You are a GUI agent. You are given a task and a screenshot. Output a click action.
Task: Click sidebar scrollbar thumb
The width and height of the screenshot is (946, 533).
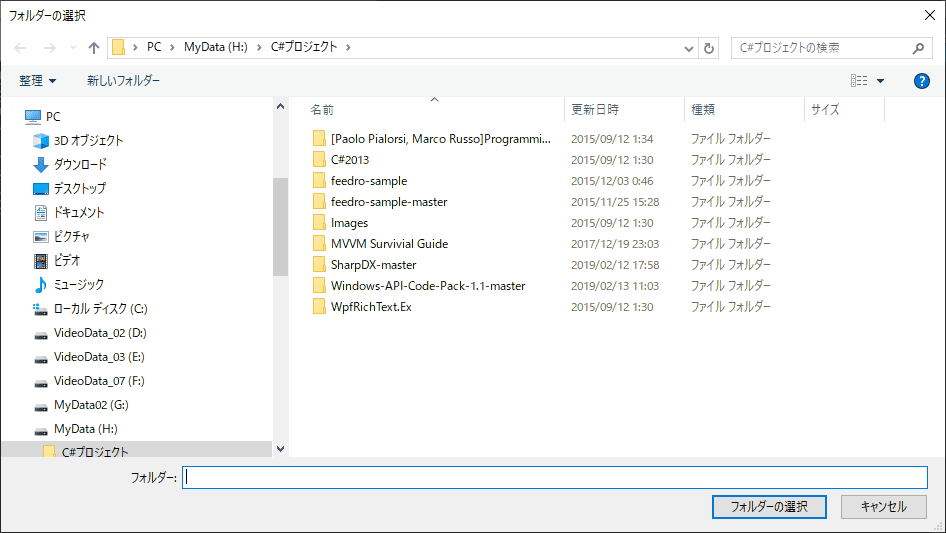pyautogui.click(x=280, y=227)
